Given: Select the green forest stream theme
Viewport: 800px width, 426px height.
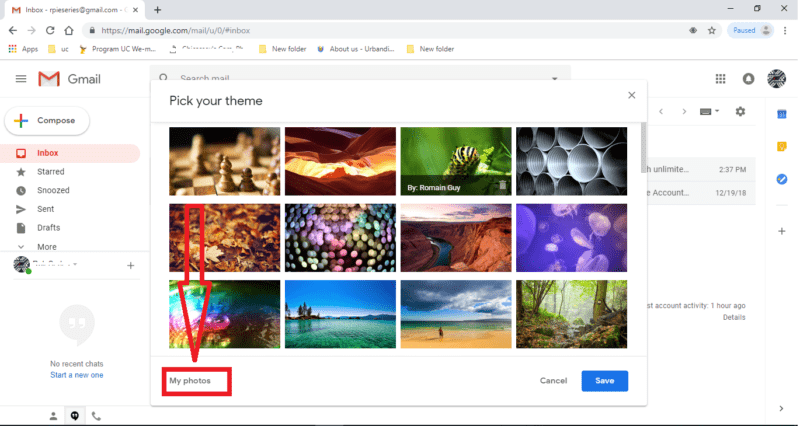Looking at the screenshot, I should (571, 314).
